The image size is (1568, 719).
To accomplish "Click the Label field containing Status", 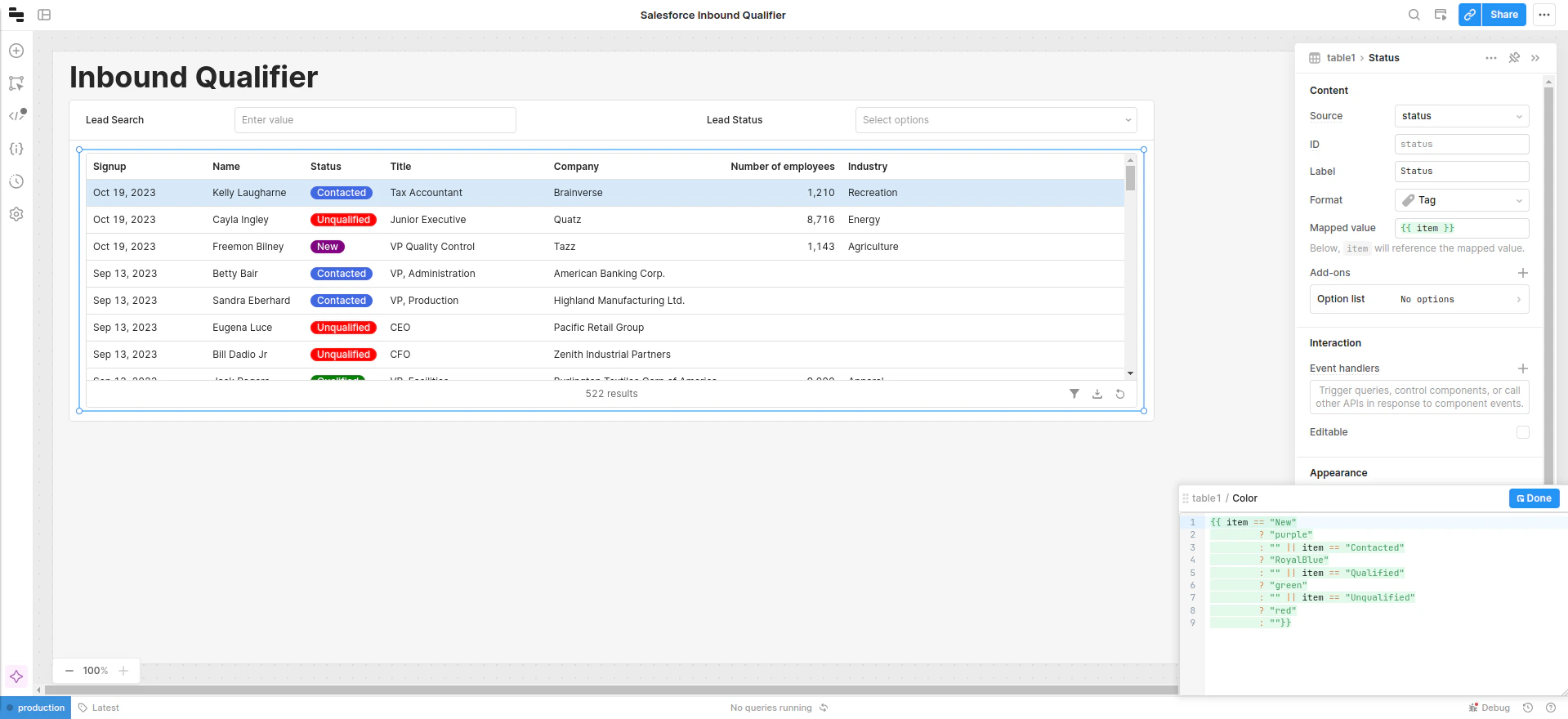I will [1462, 172].
